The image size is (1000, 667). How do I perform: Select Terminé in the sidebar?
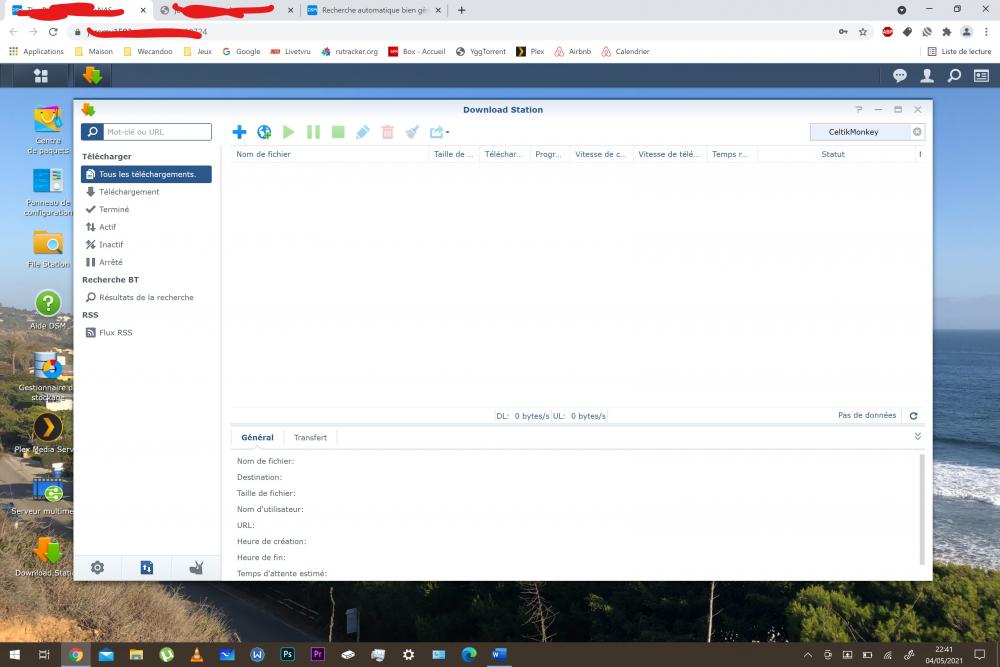(114, 209)
